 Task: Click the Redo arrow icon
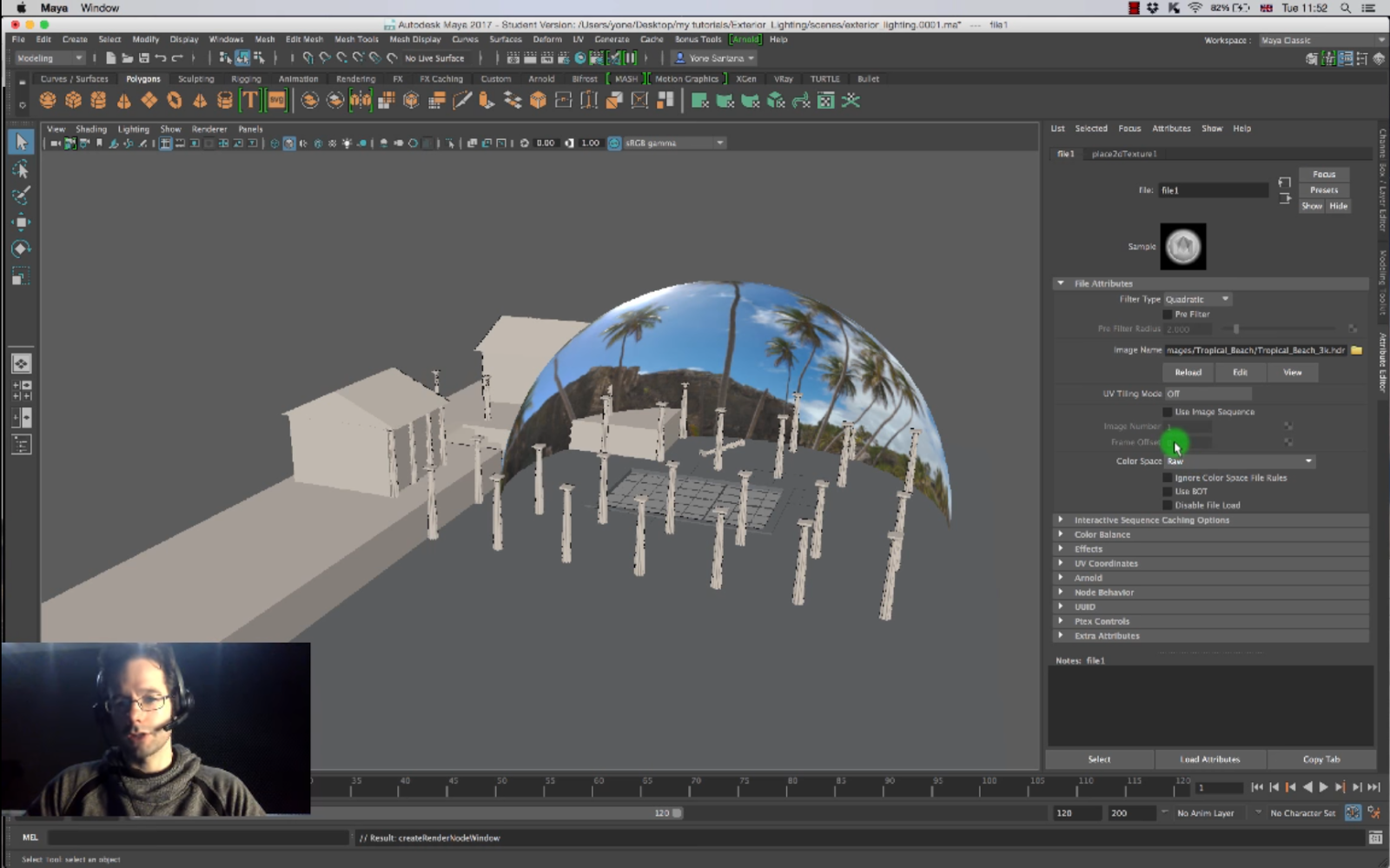(x=178, y=58)
